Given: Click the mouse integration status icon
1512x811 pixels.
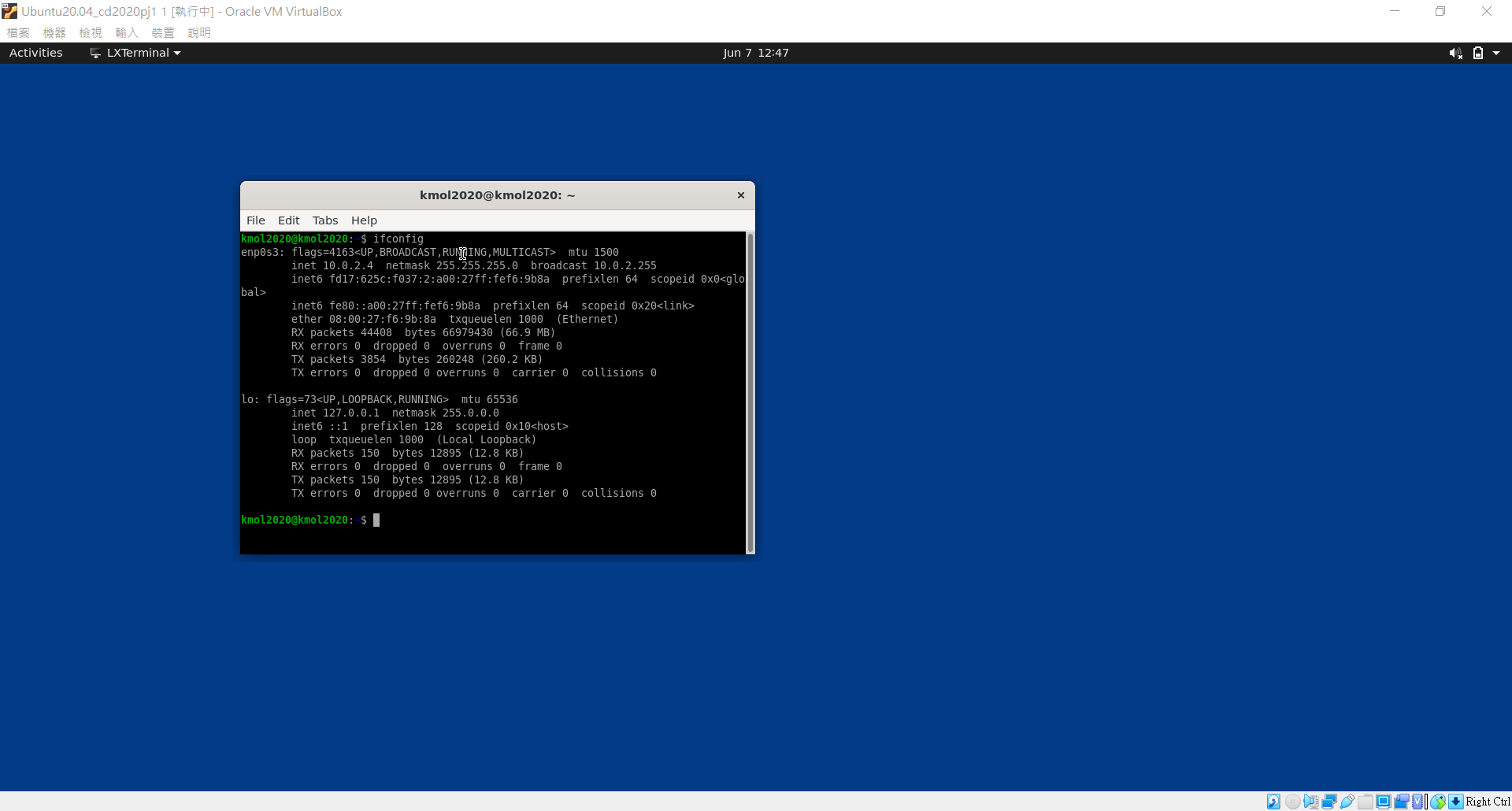Looking at the screenshot, I should click(1438, 802).
